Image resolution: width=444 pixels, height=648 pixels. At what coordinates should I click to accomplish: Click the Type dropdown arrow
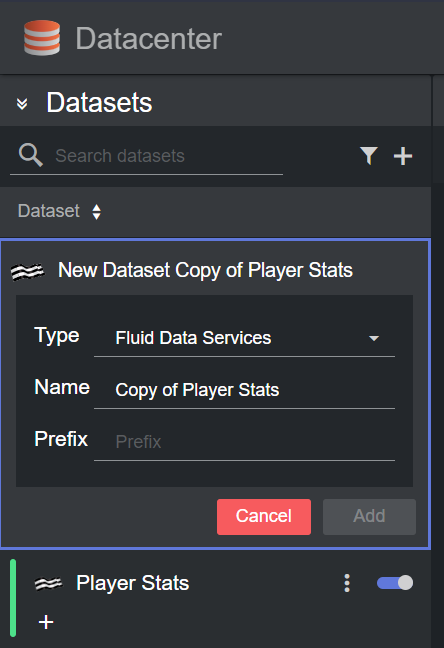pos(374,338)
